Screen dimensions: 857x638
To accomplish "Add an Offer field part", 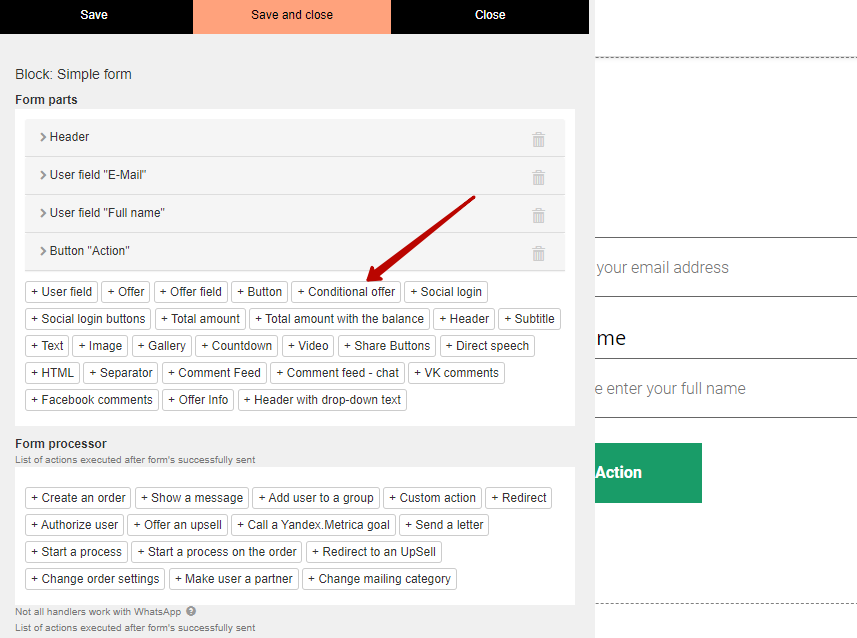I will coord(191,292).
